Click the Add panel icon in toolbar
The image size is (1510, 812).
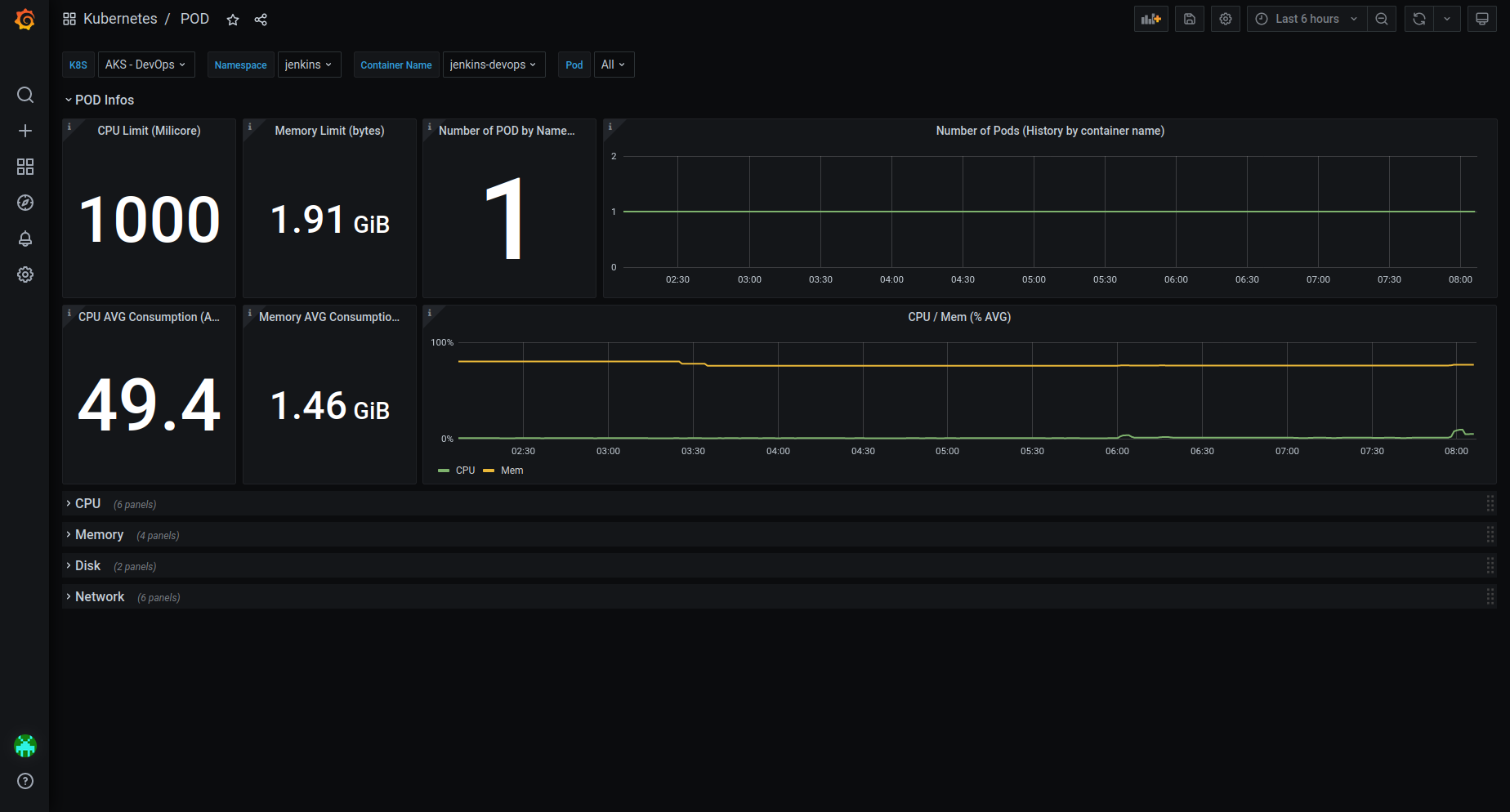[x=1151, y=19]
